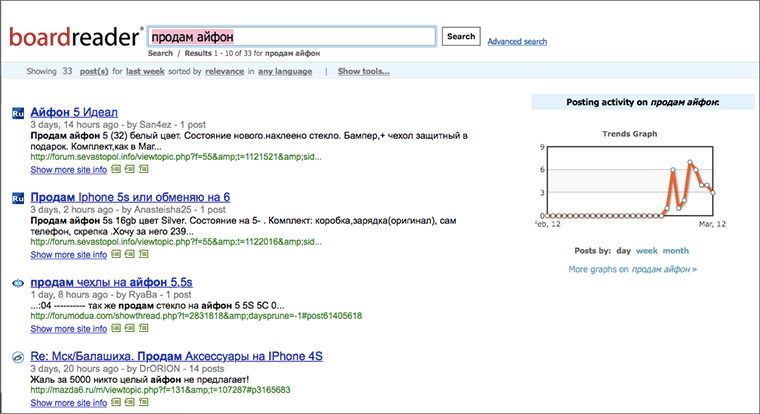This screenshot has height=414, width=760.
Task: Open продам чехлы на айфон 5,5s result
Action: click(x=111, y=282)
